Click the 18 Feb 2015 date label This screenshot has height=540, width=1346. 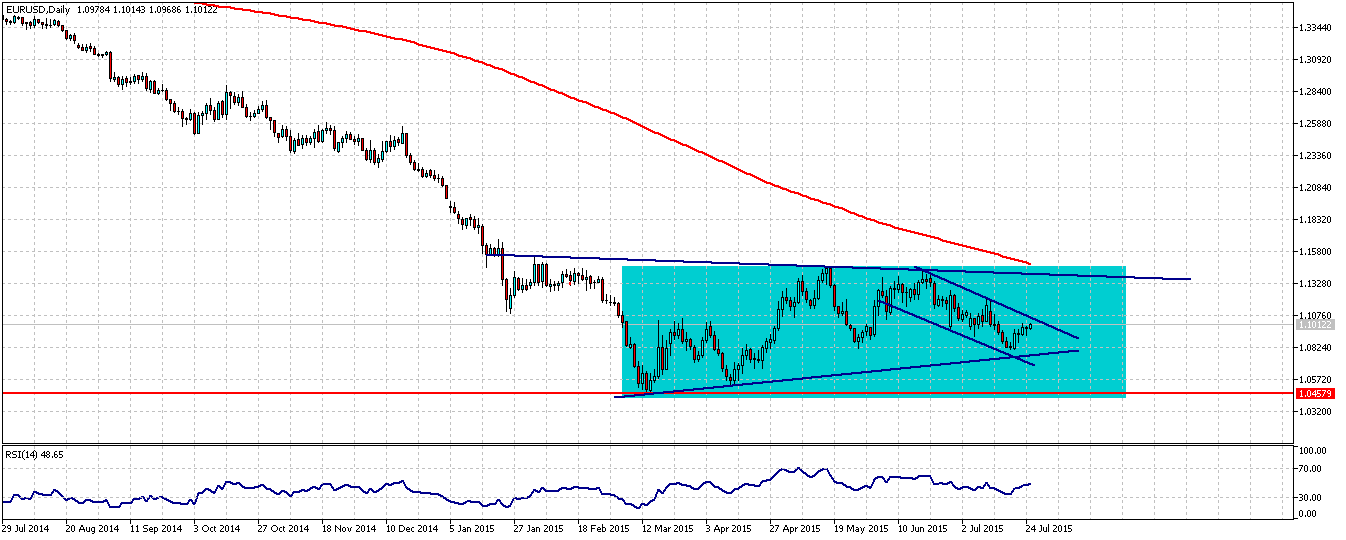[x=602, y=527]
